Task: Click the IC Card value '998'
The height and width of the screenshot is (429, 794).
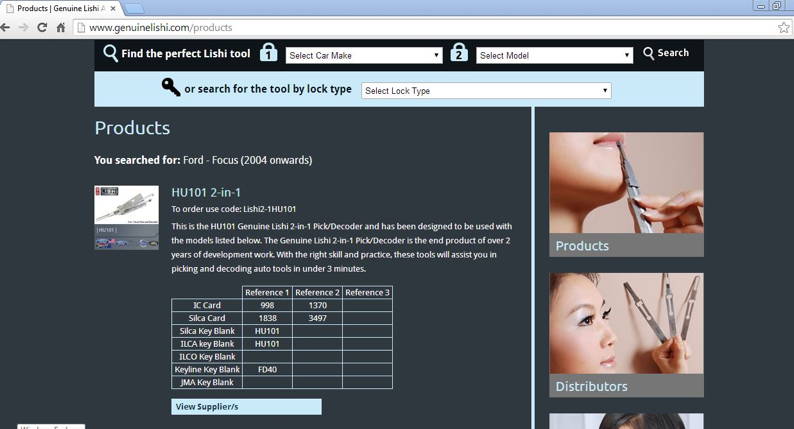Action: 267,305
